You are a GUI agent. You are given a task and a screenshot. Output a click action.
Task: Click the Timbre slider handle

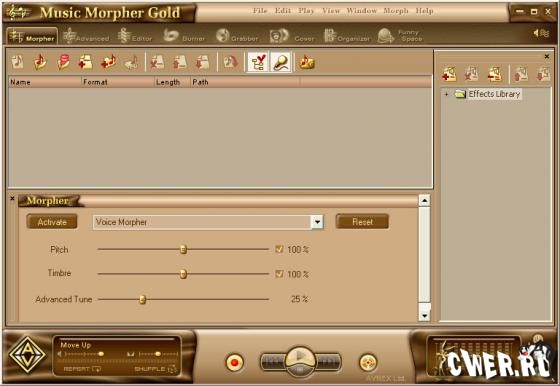183,274
